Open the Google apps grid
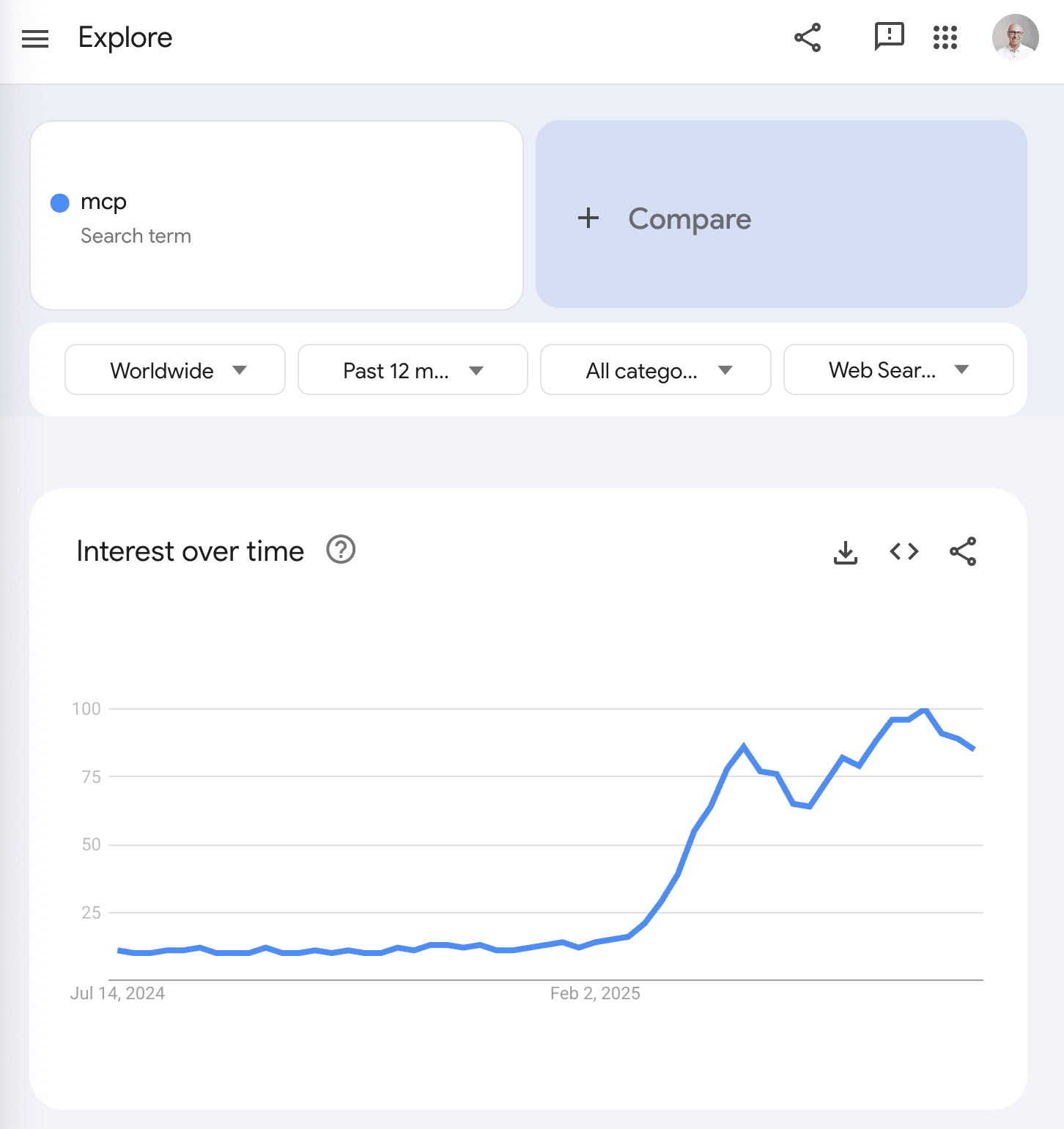 click(945, 37)
